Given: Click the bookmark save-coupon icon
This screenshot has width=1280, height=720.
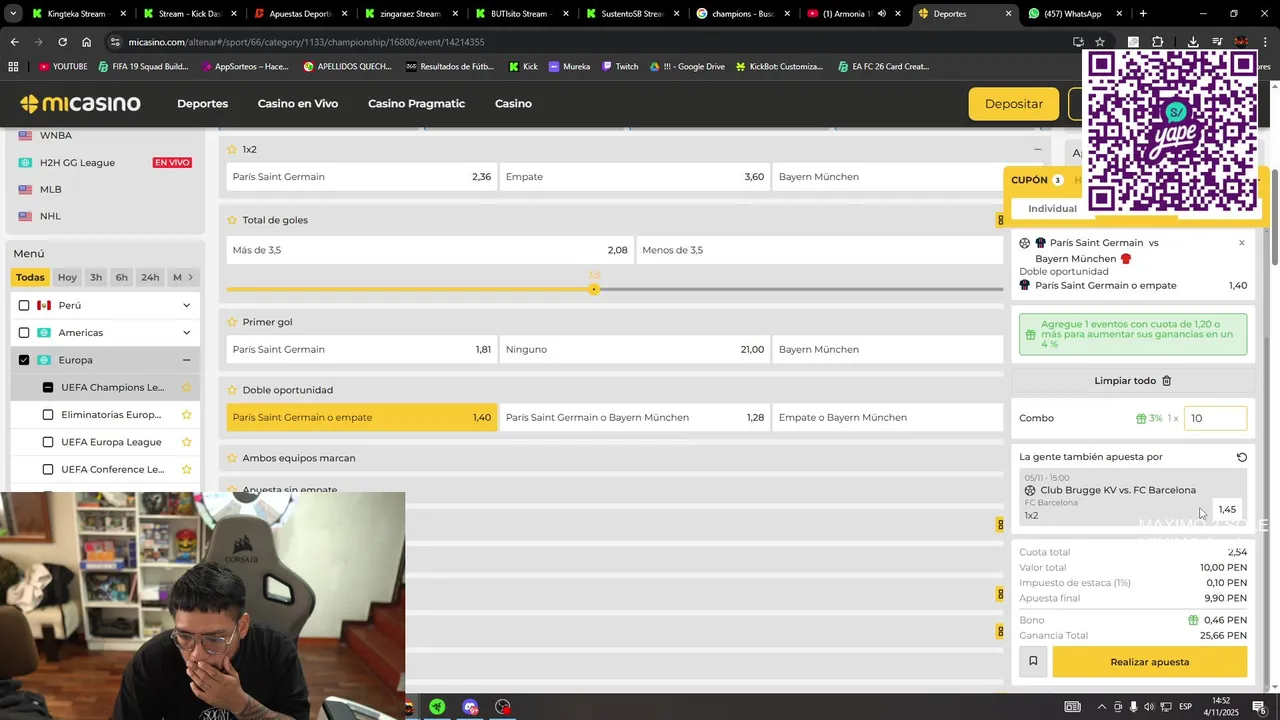Looking at the screenshot, I should coord(1033,661).
